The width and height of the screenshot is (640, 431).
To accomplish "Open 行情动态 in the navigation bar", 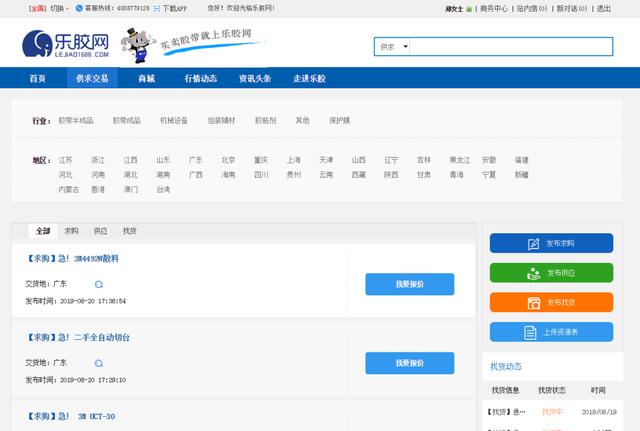I will 200,78.
